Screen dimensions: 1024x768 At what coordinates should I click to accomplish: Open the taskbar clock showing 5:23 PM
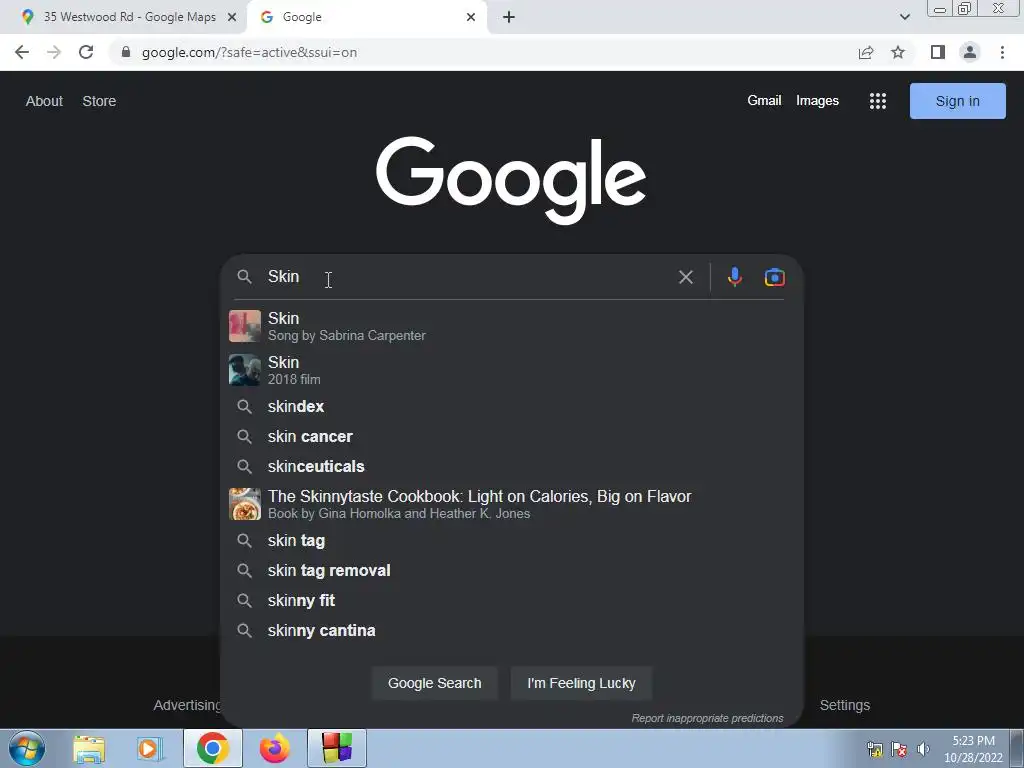click(x=973, y=749)
